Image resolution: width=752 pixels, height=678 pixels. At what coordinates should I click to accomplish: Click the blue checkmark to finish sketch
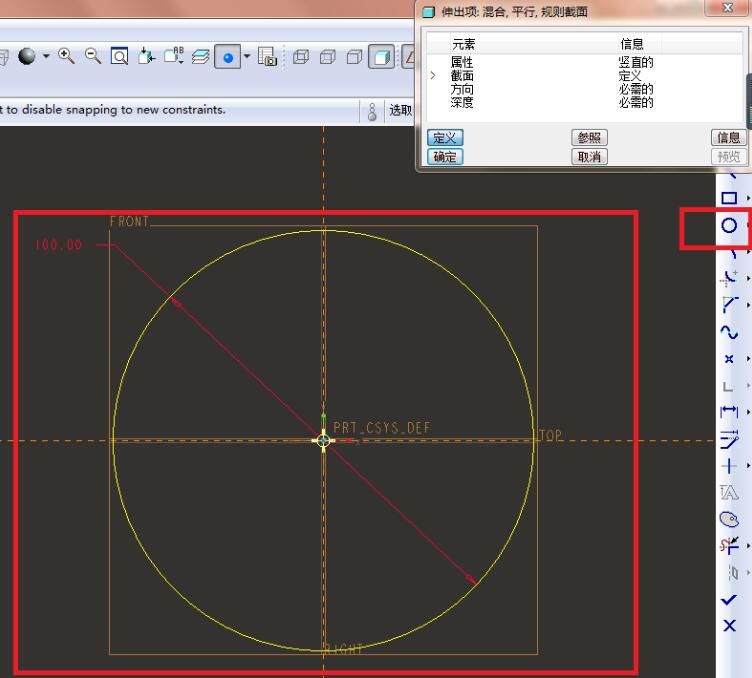729,599
